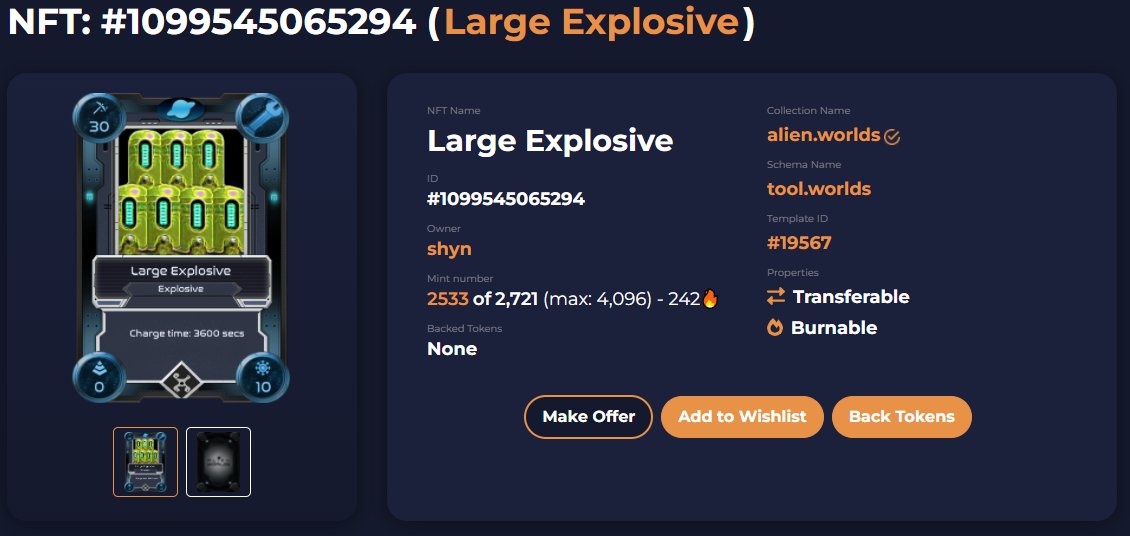Click the pyramid stat icon showing 0
The width and height of the screenshot is (1130, 536).
(x=99, y=377)
